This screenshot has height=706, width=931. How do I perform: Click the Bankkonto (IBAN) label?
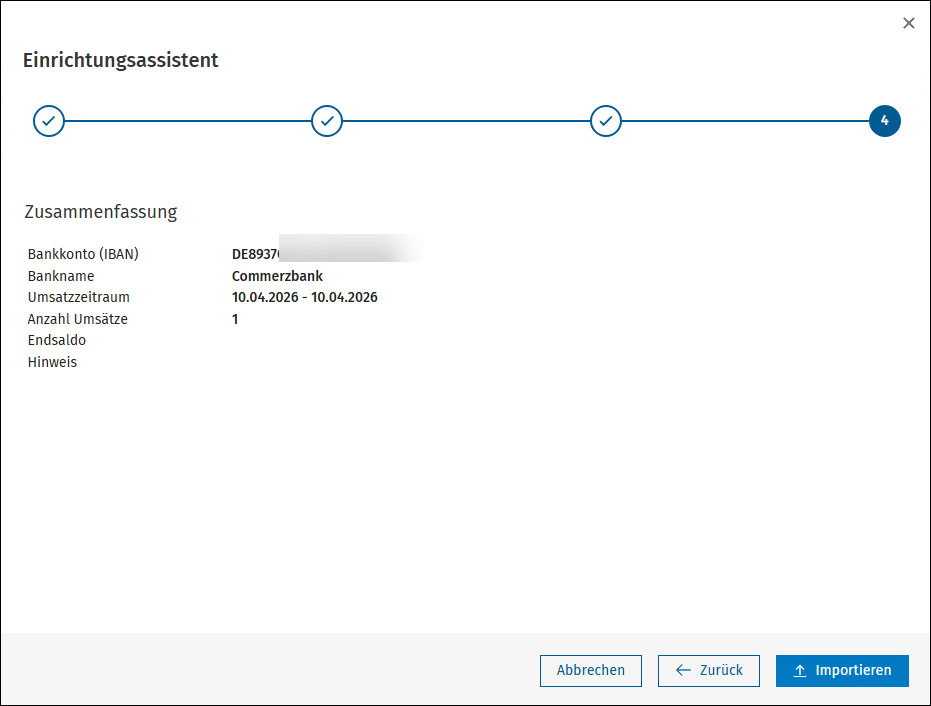point(83,254)
